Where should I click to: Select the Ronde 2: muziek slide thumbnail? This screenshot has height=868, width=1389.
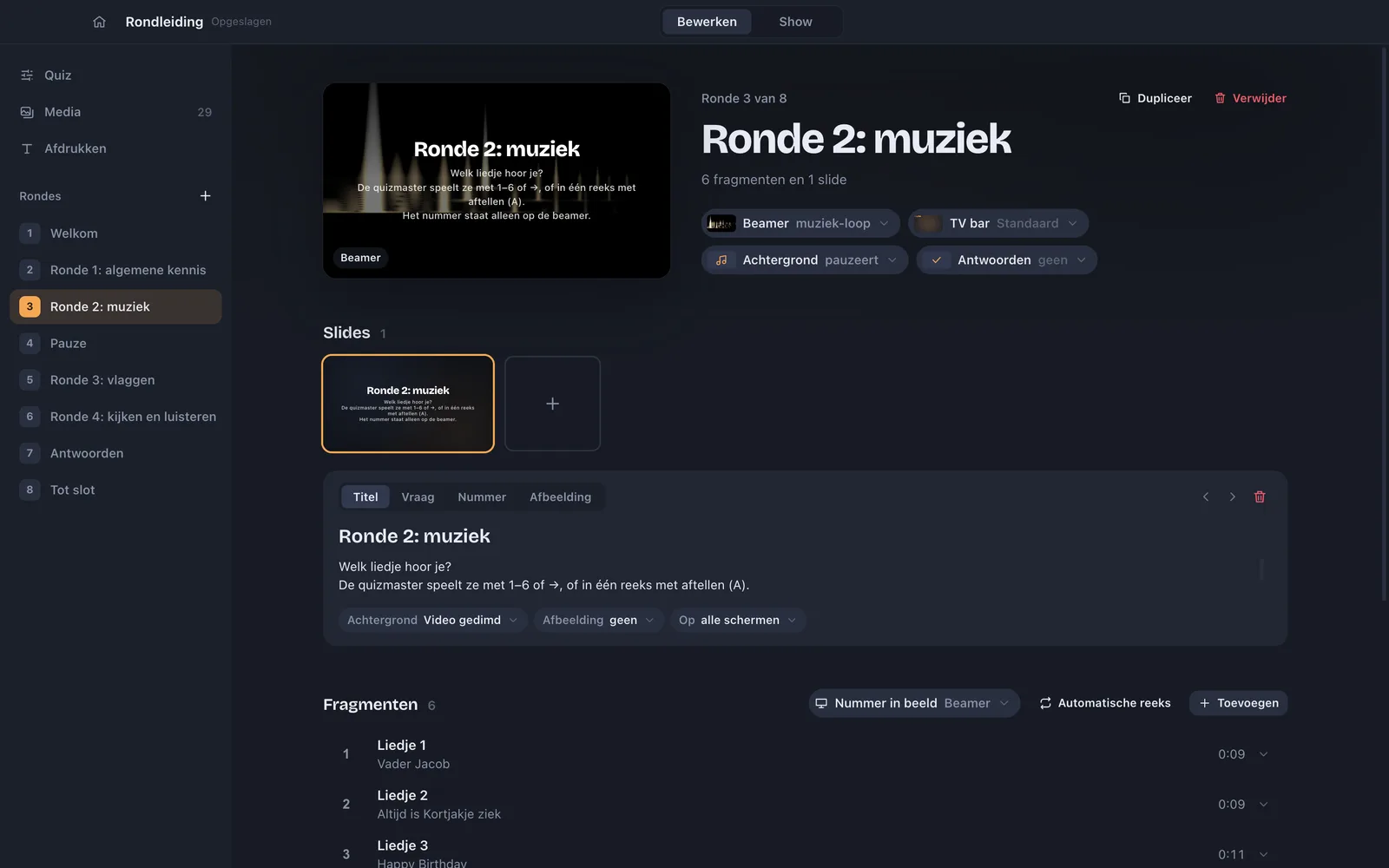[x=408, y=404]
